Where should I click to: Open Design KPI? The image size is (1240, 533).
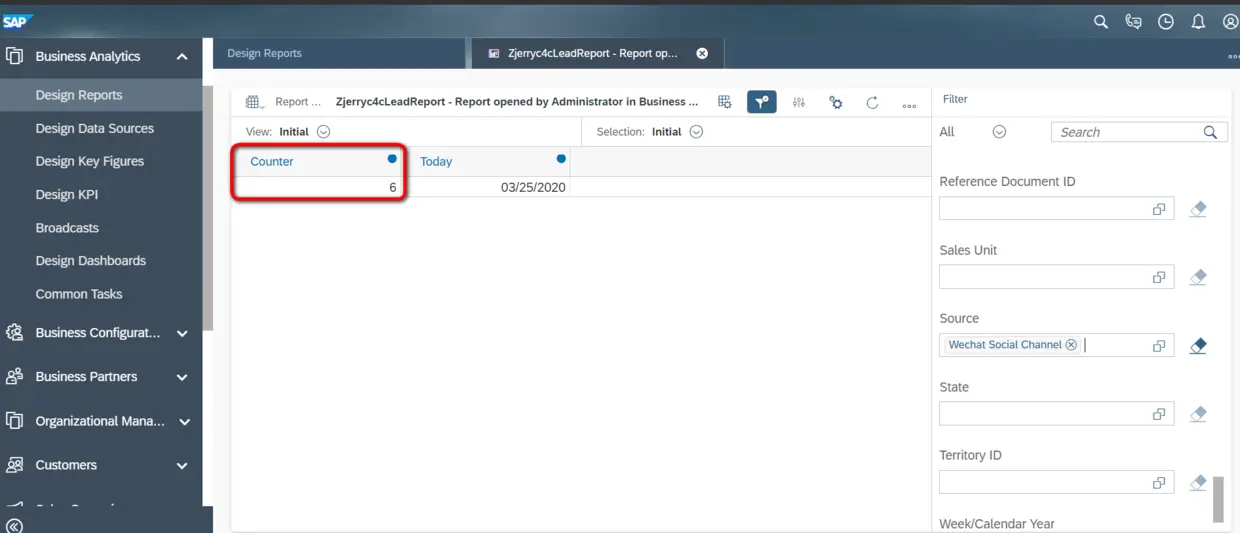(x=67, y=195)
